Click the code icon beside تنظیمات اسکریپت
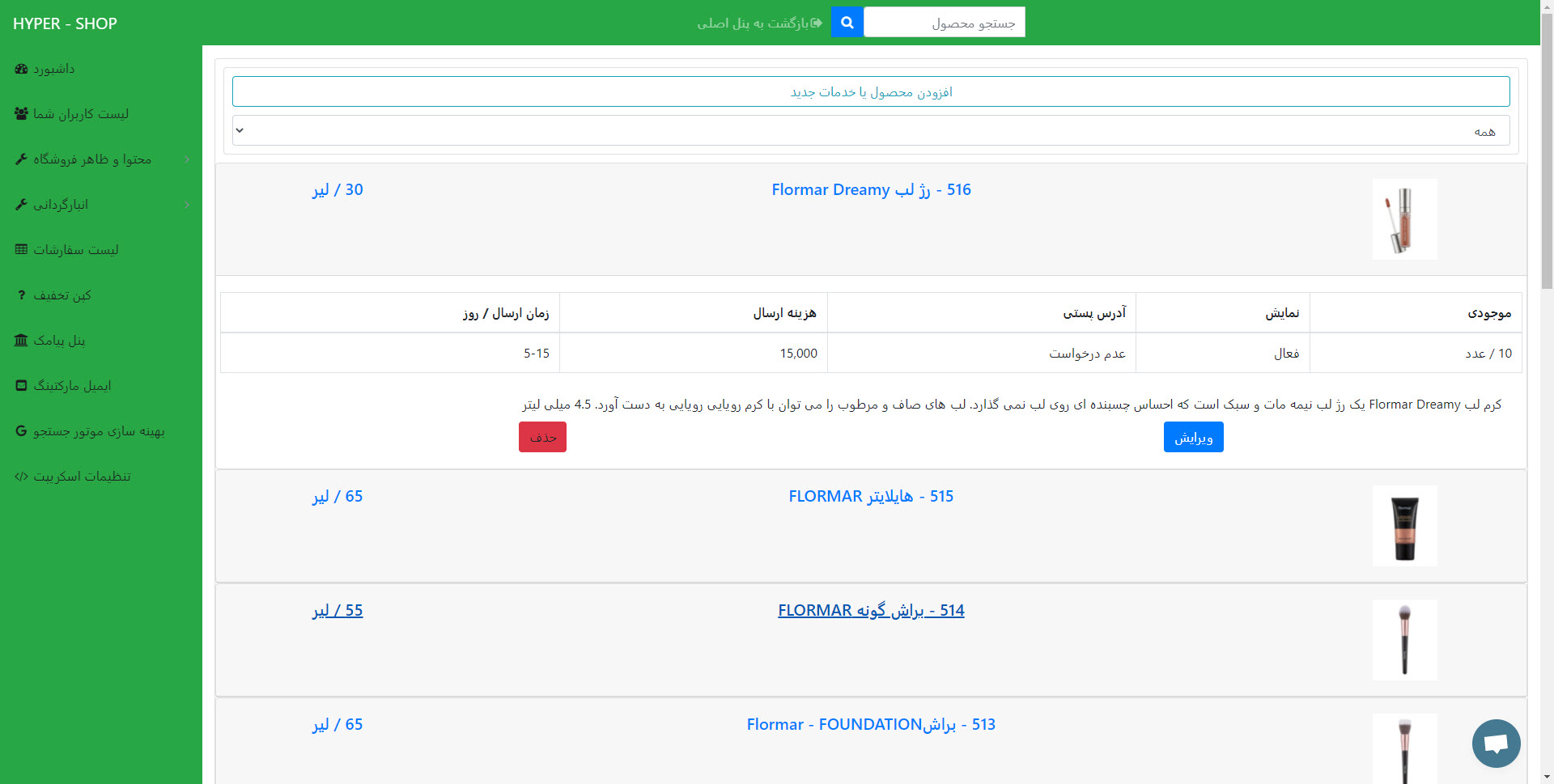Image resolution: width=1554 pixels, height=784 pixels. tap(21, 477)
